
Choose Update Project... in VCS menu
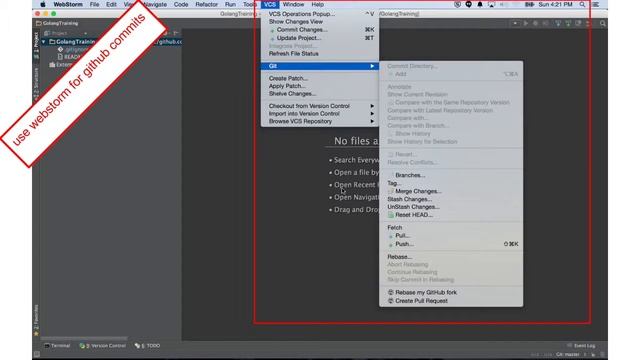click(x=320, y=38)
